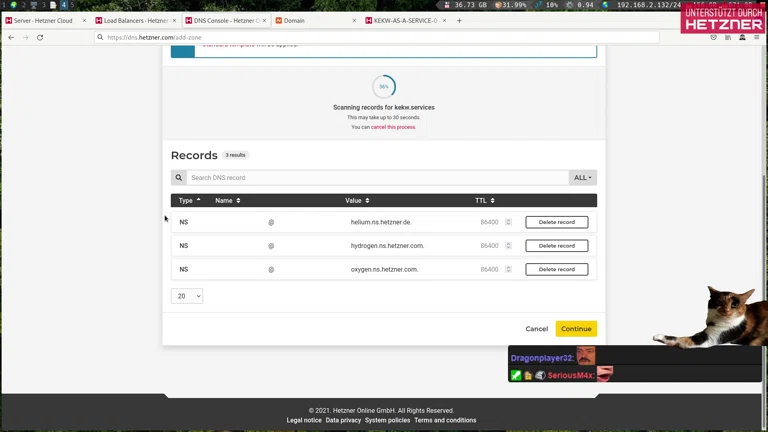
Task: Close the DNS Console tab
Action: tap(264, 21)
